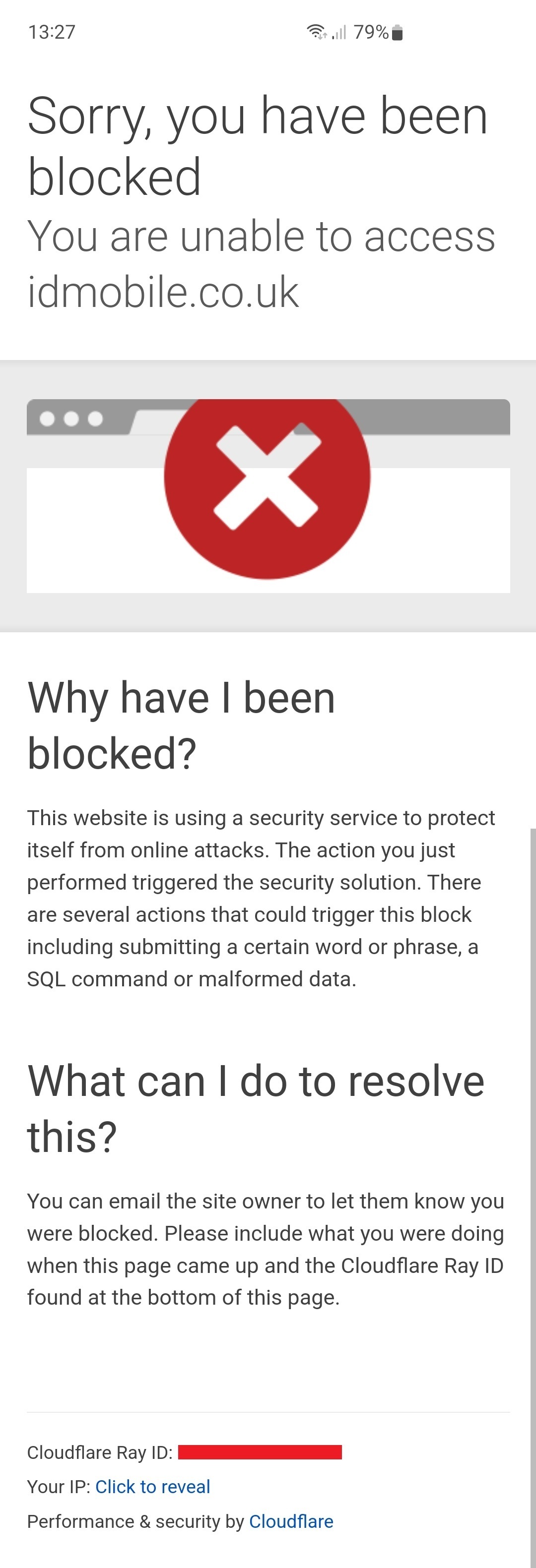Click the Cloudflare Ray ID label
Viewport: 536px width, 1568px height.
[x=100, y=1452]
